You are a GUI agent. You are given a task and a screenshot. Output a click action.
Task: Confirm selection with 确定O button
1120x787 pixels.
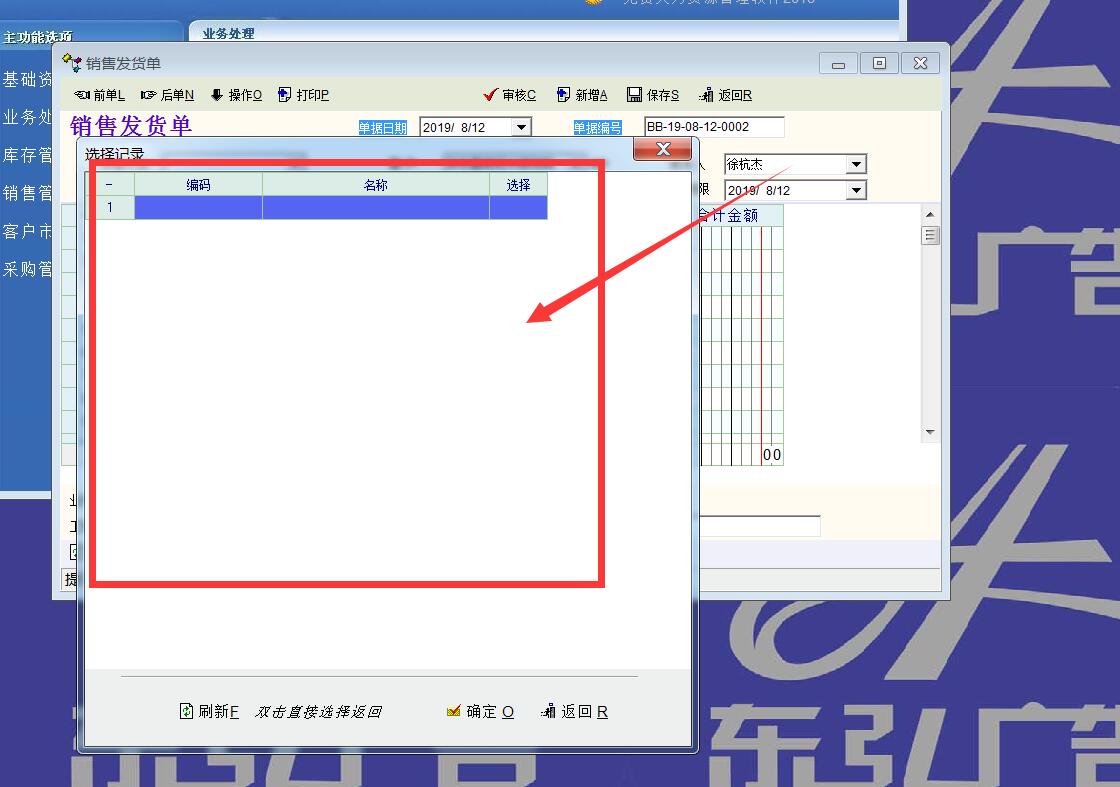[481, 711]
